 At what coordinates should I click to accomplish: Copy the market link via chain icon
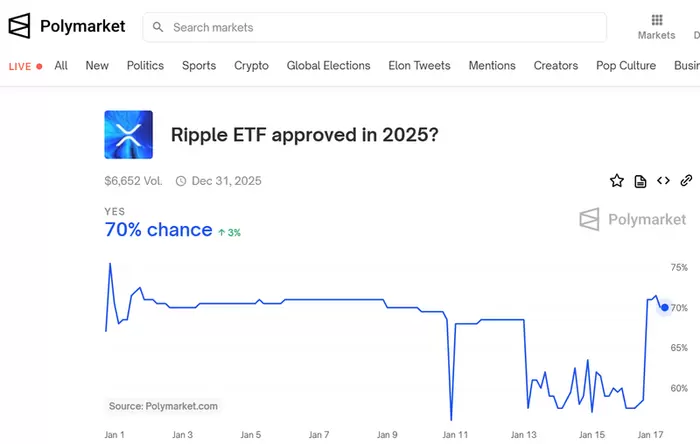(x=686, y=181)
